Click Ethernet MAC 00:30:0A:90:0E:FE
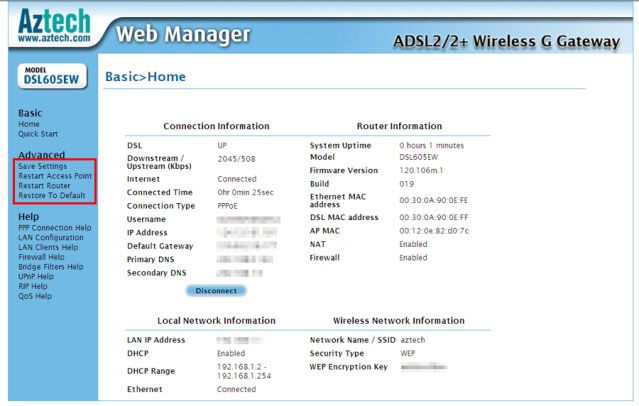 (434, 201)
